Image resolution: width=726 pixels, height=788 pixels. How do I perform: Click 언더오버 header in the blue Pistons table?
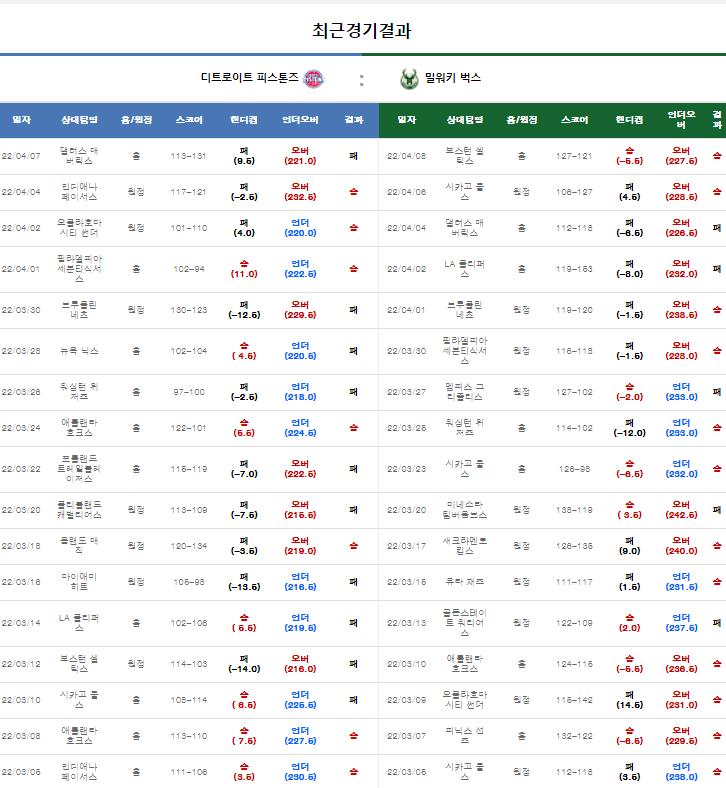click(x=300, y=120)
